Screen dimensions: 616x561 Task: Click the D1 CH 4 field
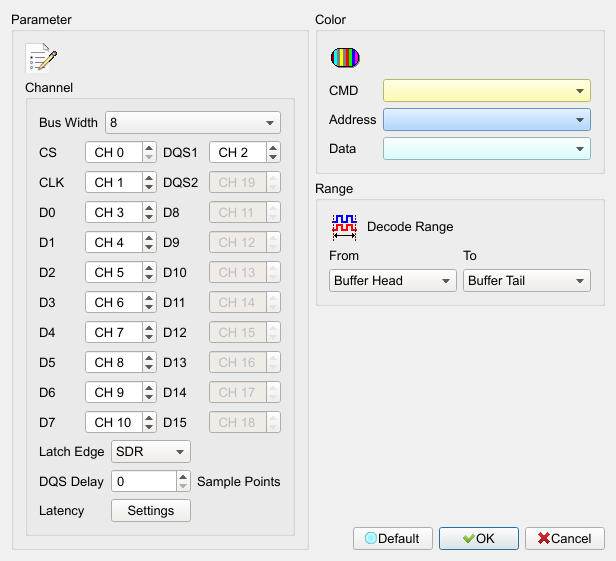point(114,242)
